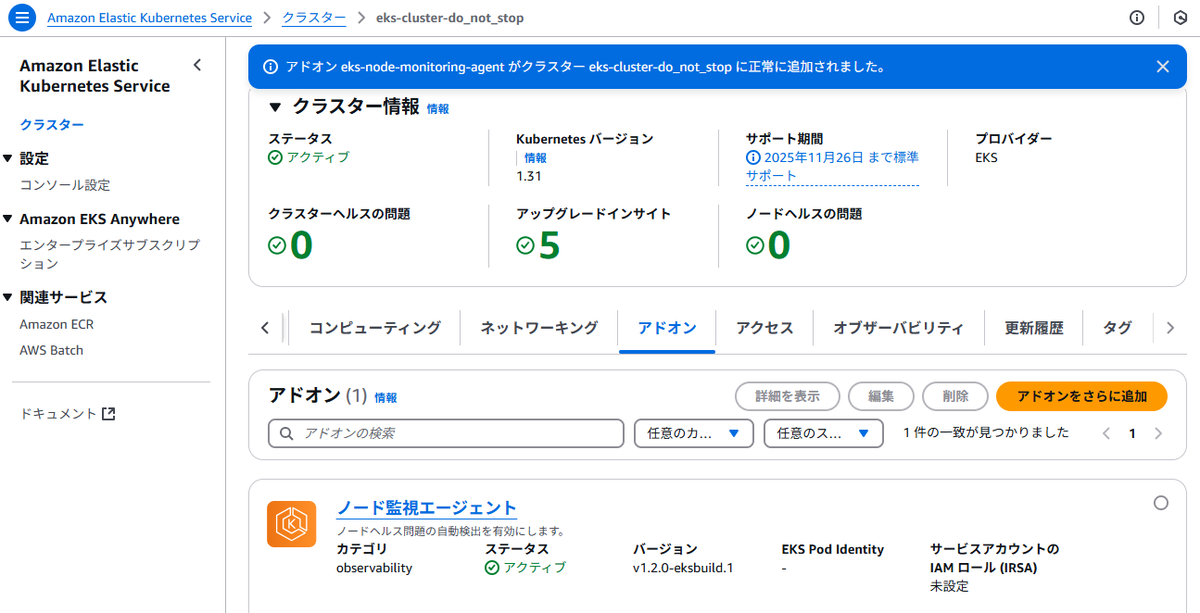
Task: Click the アップグレードインサイト value 5
Action: click(x=549, y=245)
